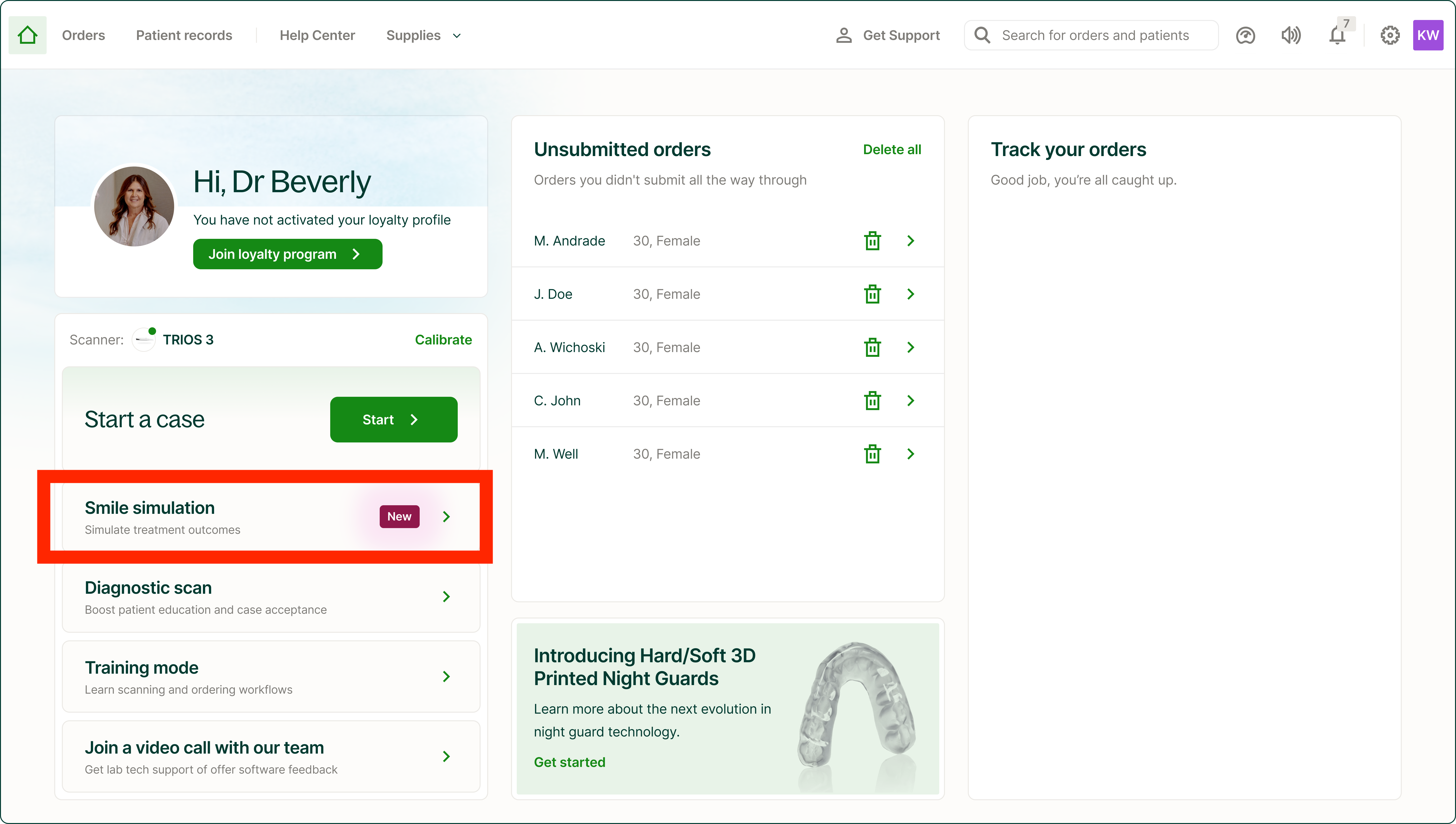This screenshot has width=1456, height=824.
Task: Go to the Orders menu item
Action: pyautogui.click(x=83, y=35)
